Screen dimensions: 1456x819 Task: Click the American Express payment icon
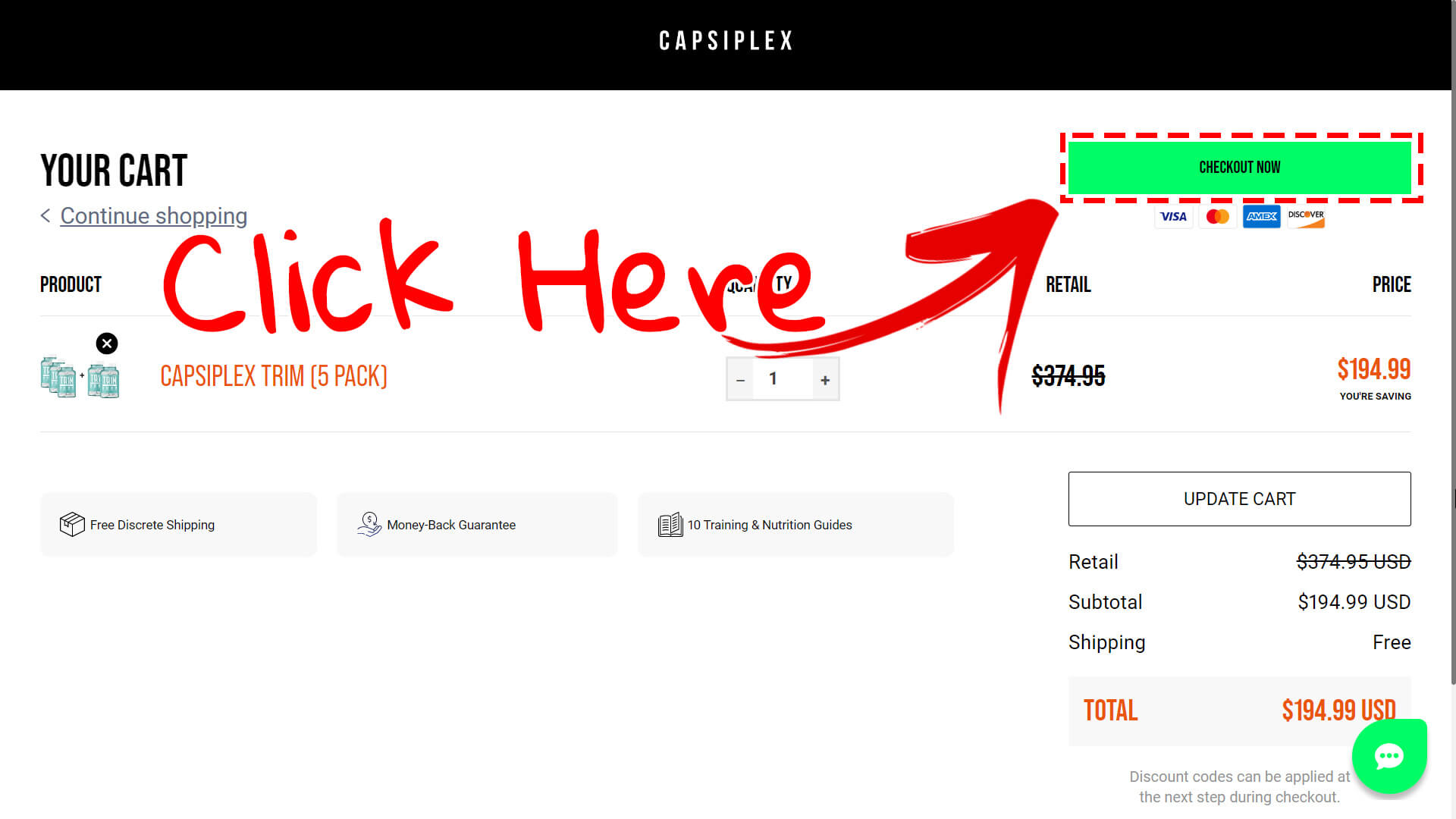click(x=1261, y=216)
